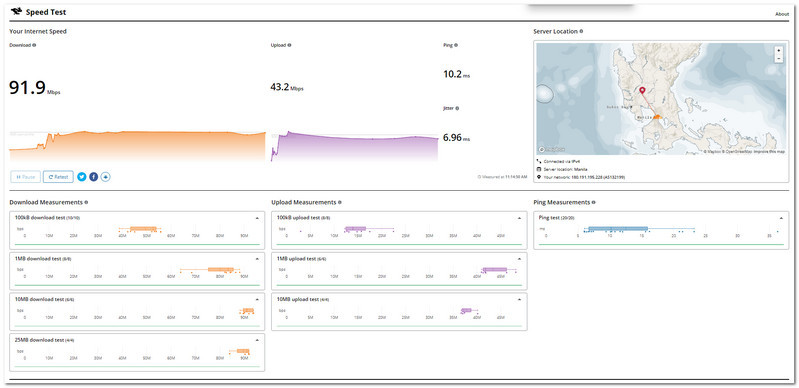Screen dimensions: 799x388
Task: Collapse the Ping test panel
Action: [781, 218]
